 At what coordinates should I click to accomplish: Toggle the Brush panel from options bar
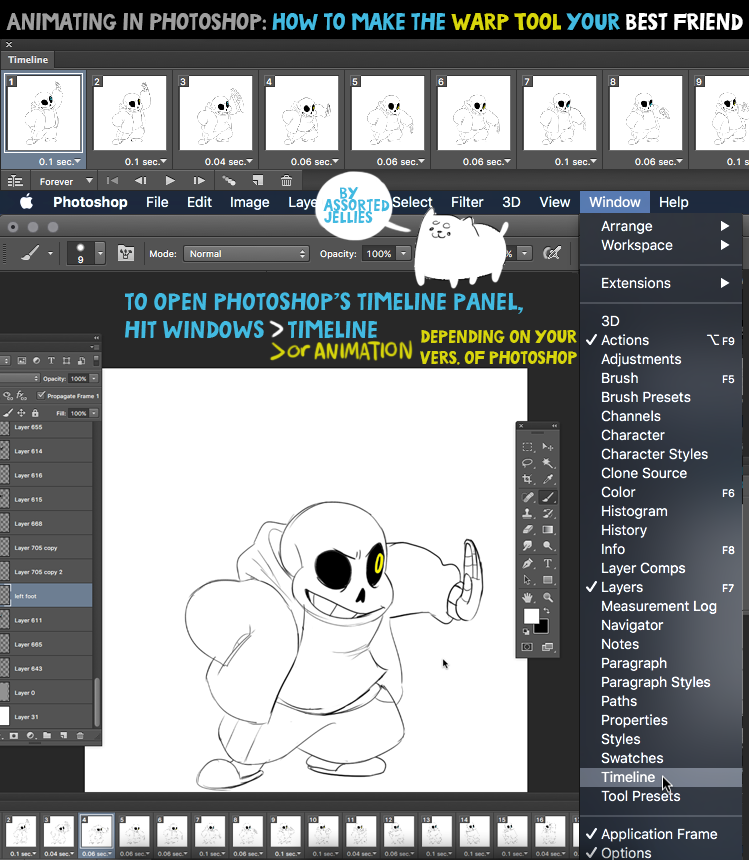click(126, 253)
